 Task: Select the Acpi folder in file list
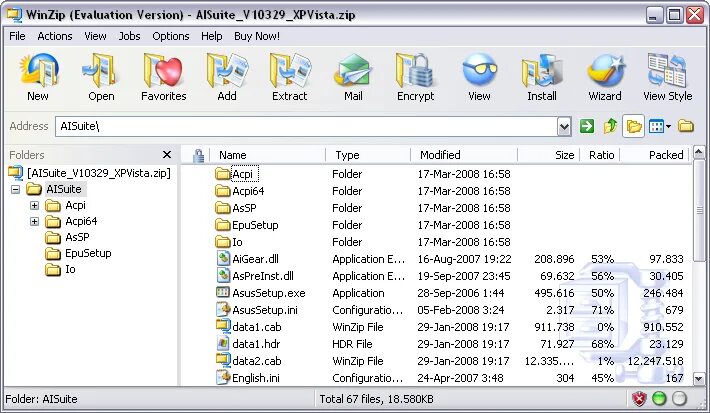coord(243,174)
